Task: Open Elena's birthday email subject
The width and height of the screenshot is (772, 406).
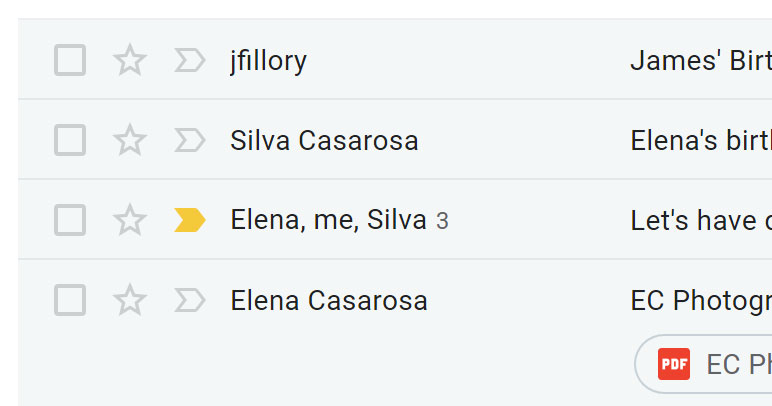Action: pyautogui.click(x=700, y=141)
